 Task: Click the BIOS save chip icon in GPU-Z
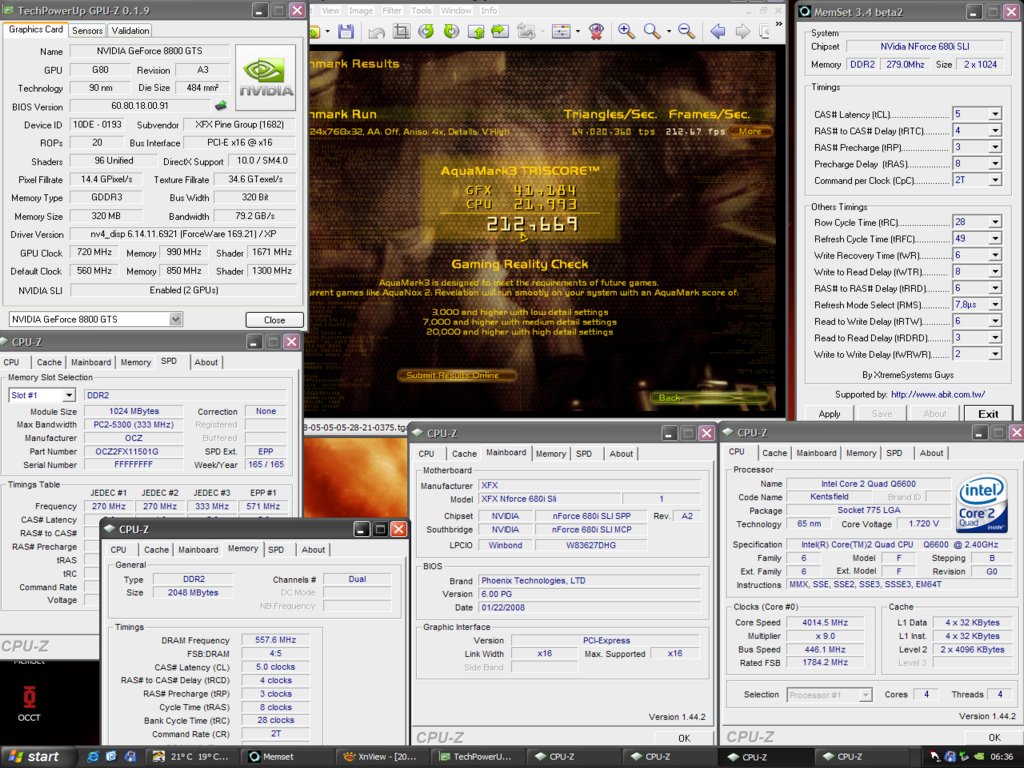(x=221, y=105)
